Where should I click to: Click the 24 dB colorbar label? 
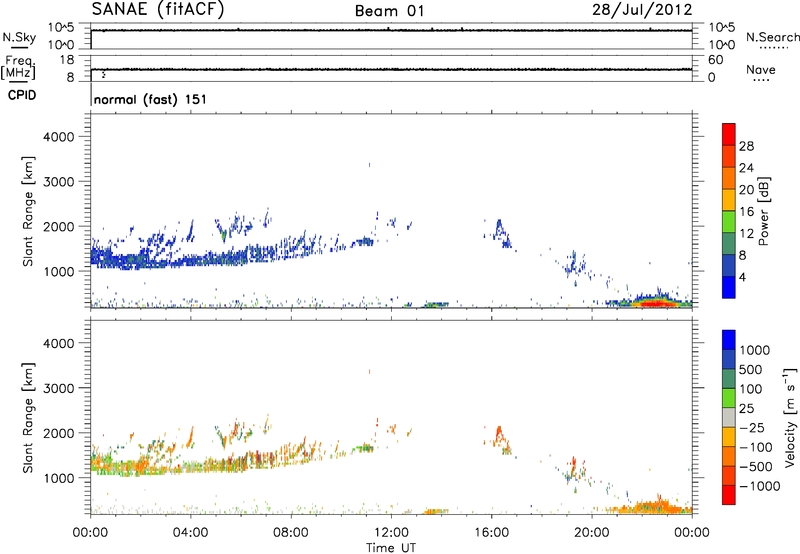746,168
